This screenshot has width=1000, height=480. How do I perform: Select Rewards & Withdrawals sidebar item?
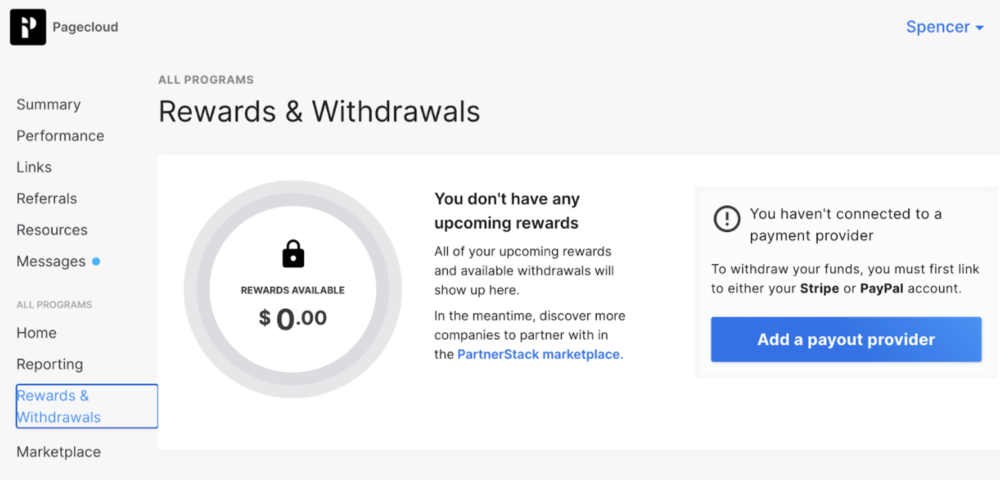(x=87, y=406)
